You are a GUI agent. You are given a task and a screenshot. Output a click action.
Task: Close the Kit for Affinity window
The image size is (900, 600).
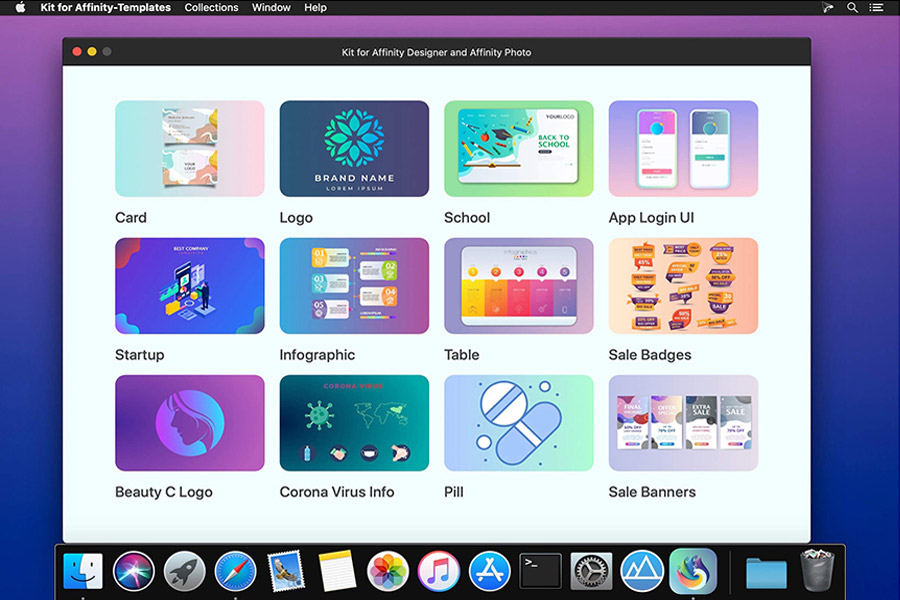coord(77,52)
